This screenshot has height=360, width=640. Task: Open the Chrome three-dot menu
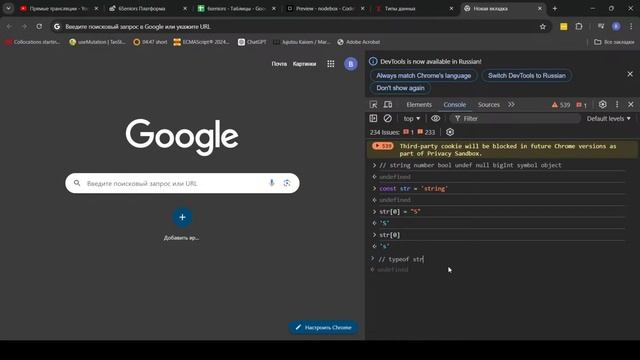tap(631, 27)
